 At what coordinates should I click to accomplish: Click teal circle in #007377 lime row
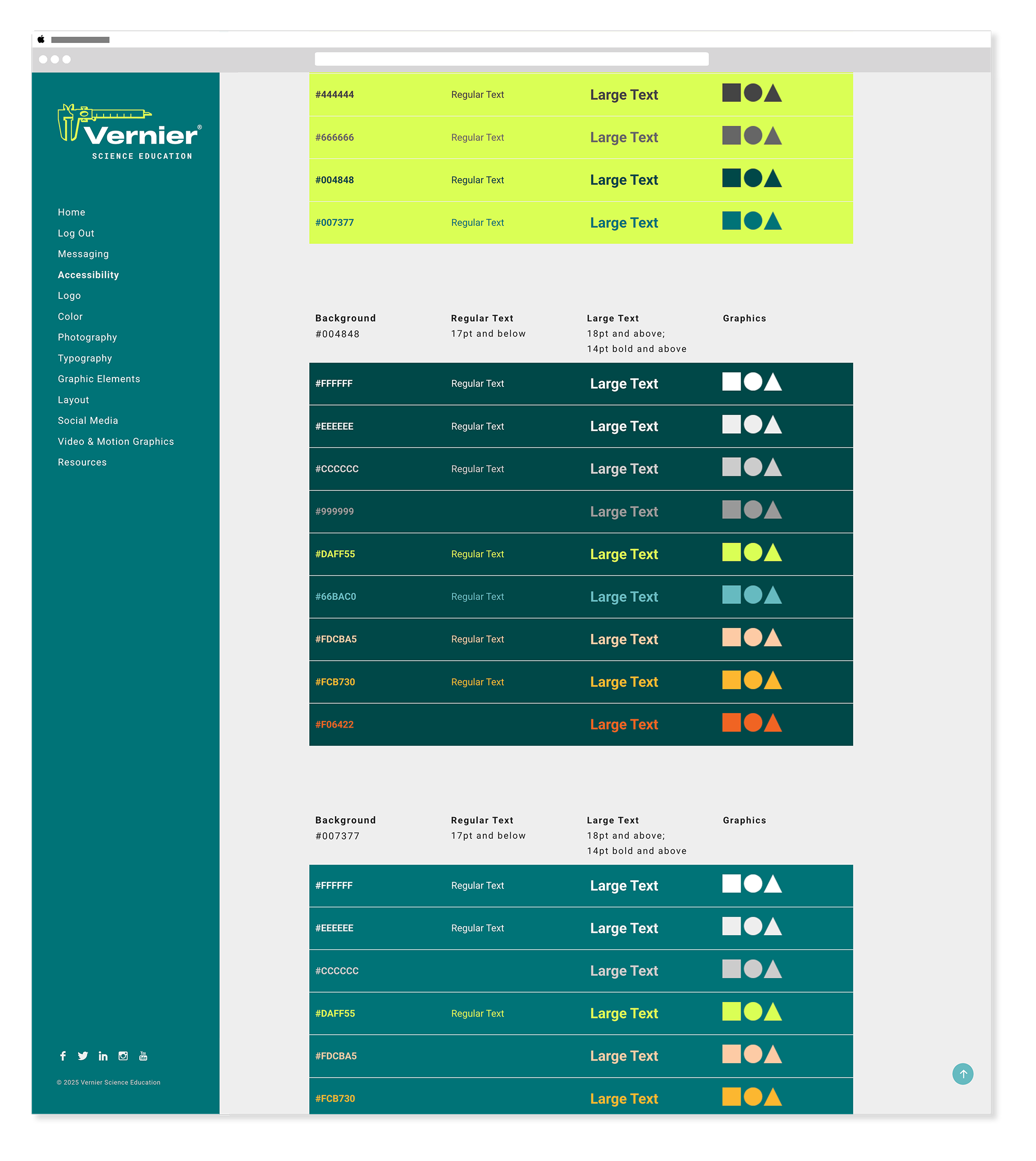[x=753, y=221]
